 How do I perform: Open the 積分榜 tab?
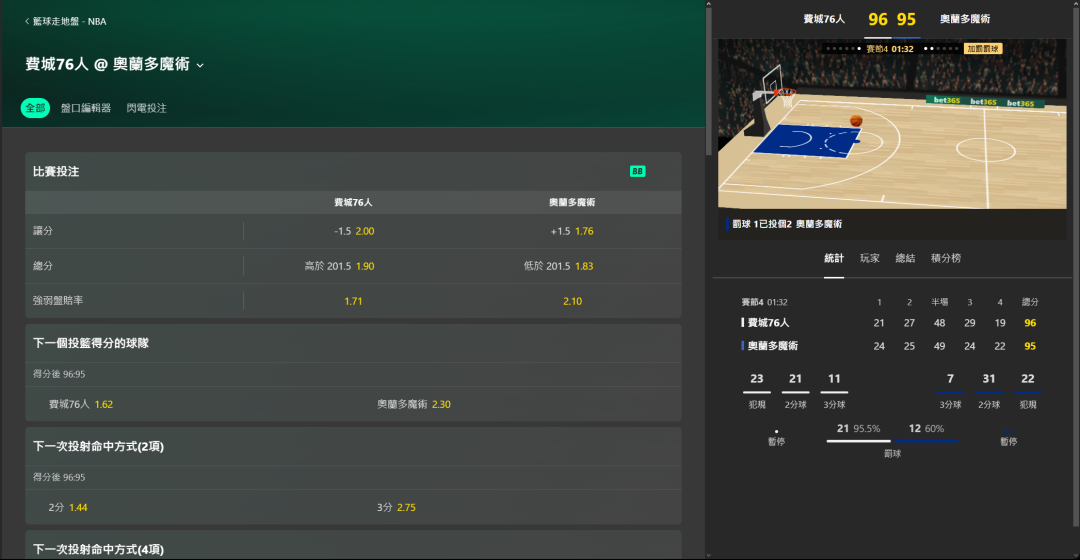[945, 258]
